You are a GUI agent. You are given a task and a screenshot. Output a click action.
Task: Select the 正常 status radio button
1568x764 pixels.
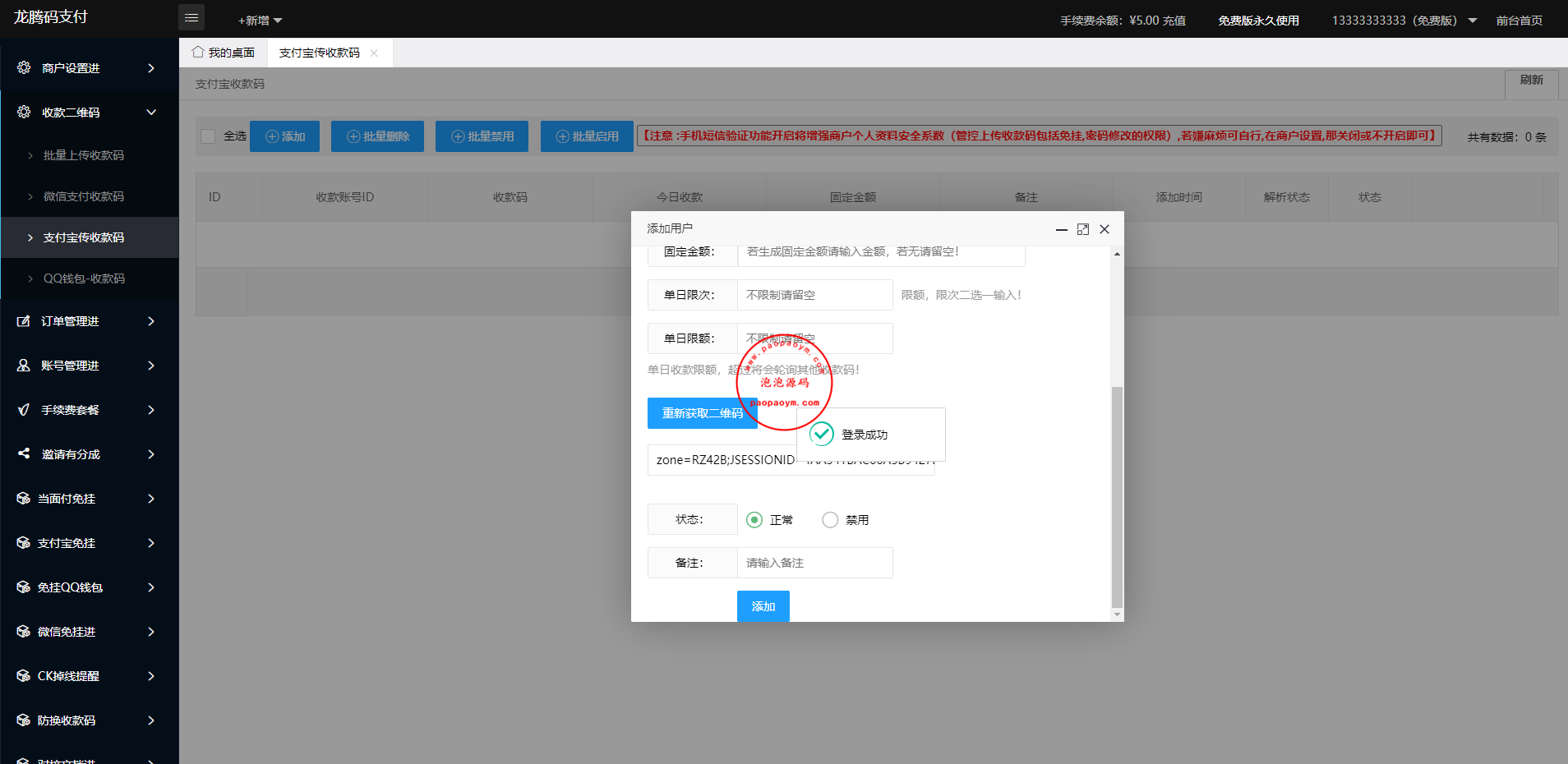[754, 520]
